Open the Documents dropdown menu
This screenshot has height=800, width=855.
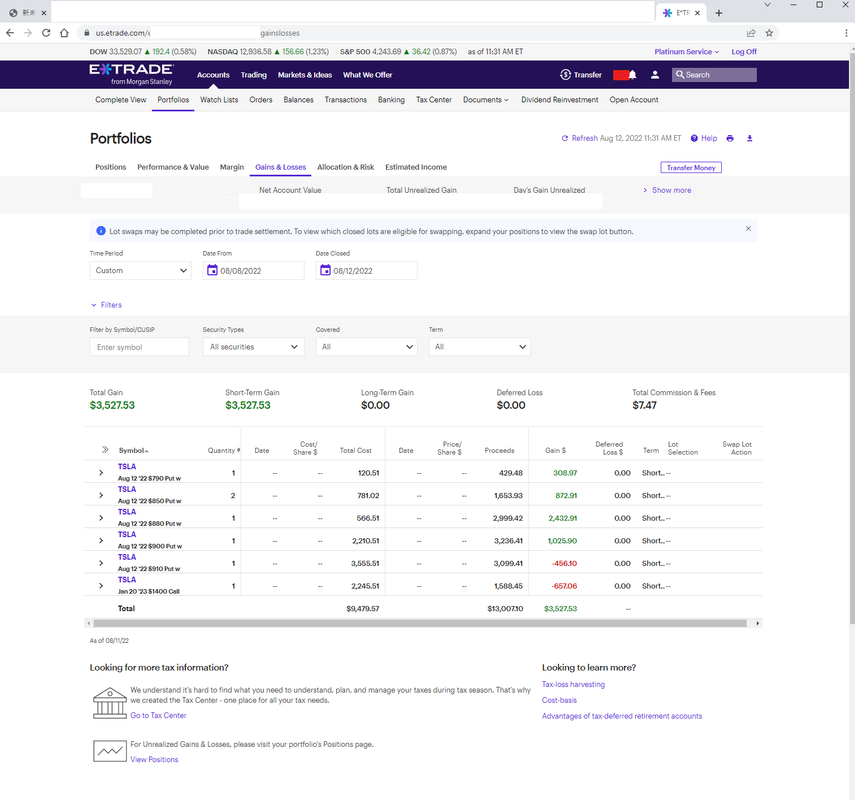click(486, 100)
